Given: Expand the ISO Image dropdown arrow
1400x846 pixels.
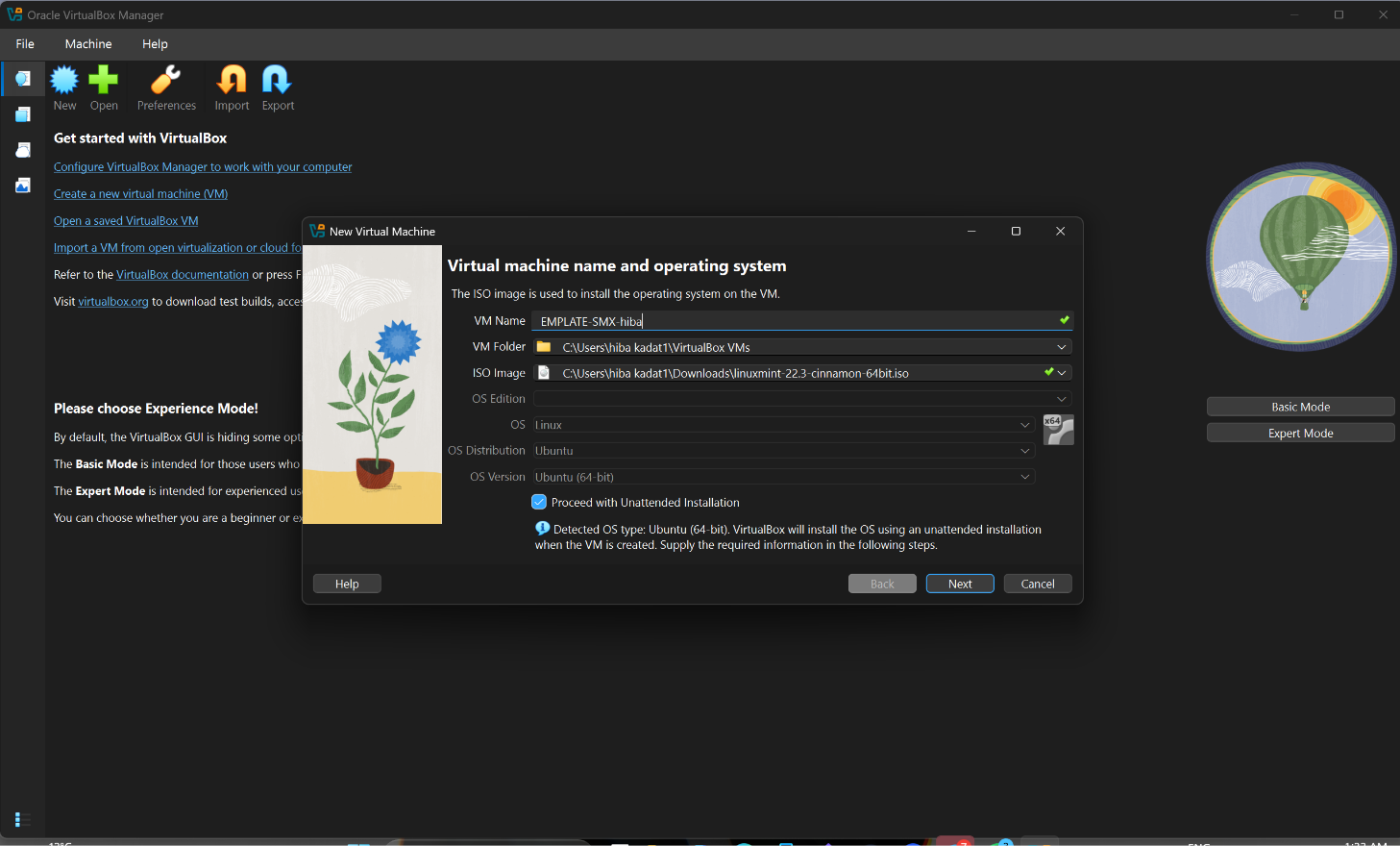Looking at the screenshot, I should 1062,373.
